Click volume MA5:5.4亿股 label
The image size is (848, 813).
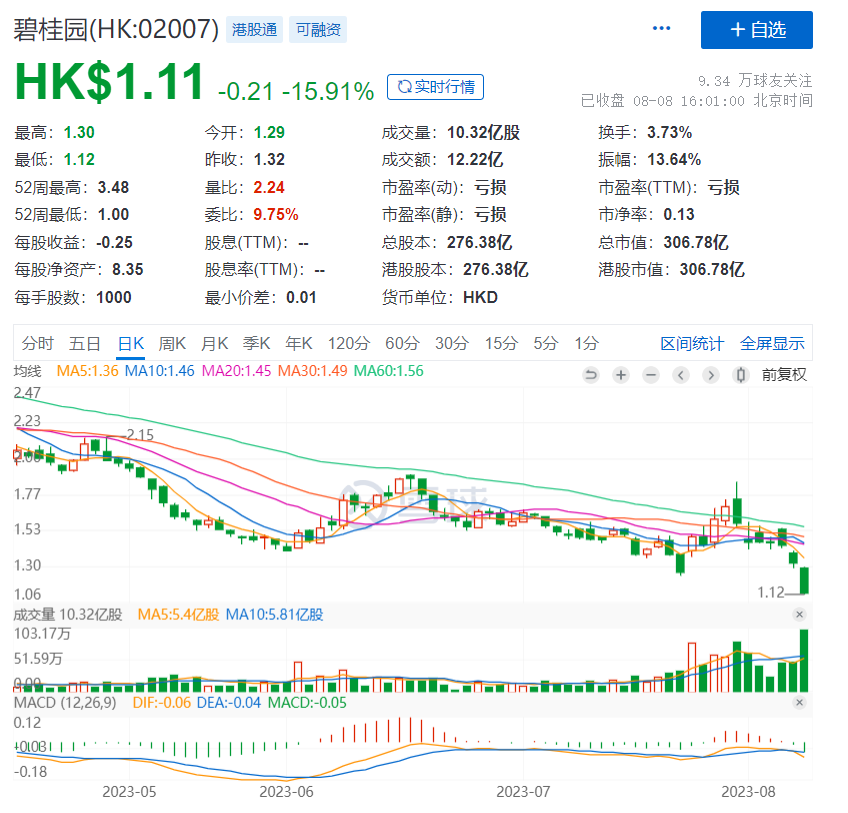[x=178, y=614]
